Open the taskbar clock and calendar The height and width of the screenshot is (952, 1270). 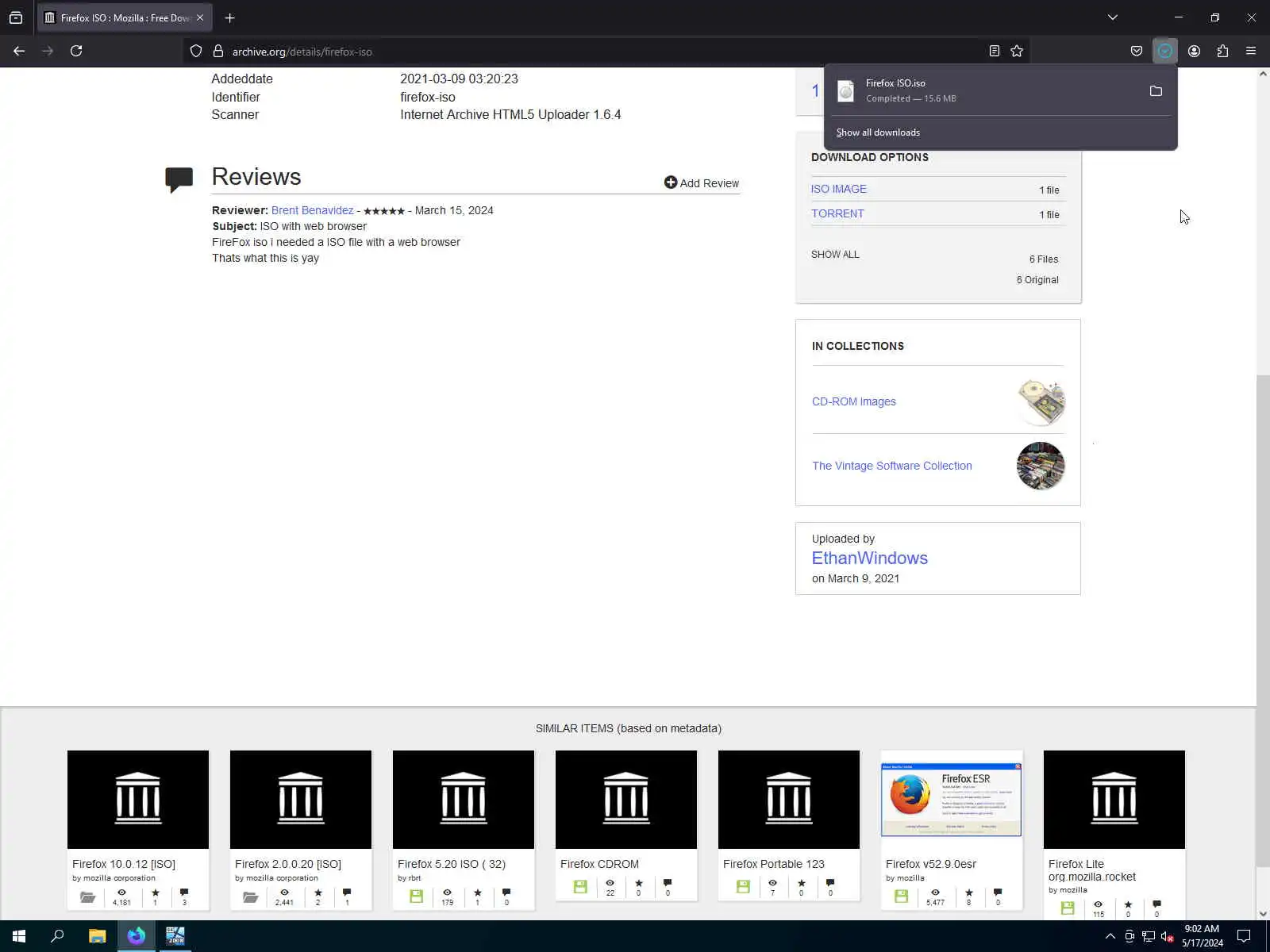1202,936
